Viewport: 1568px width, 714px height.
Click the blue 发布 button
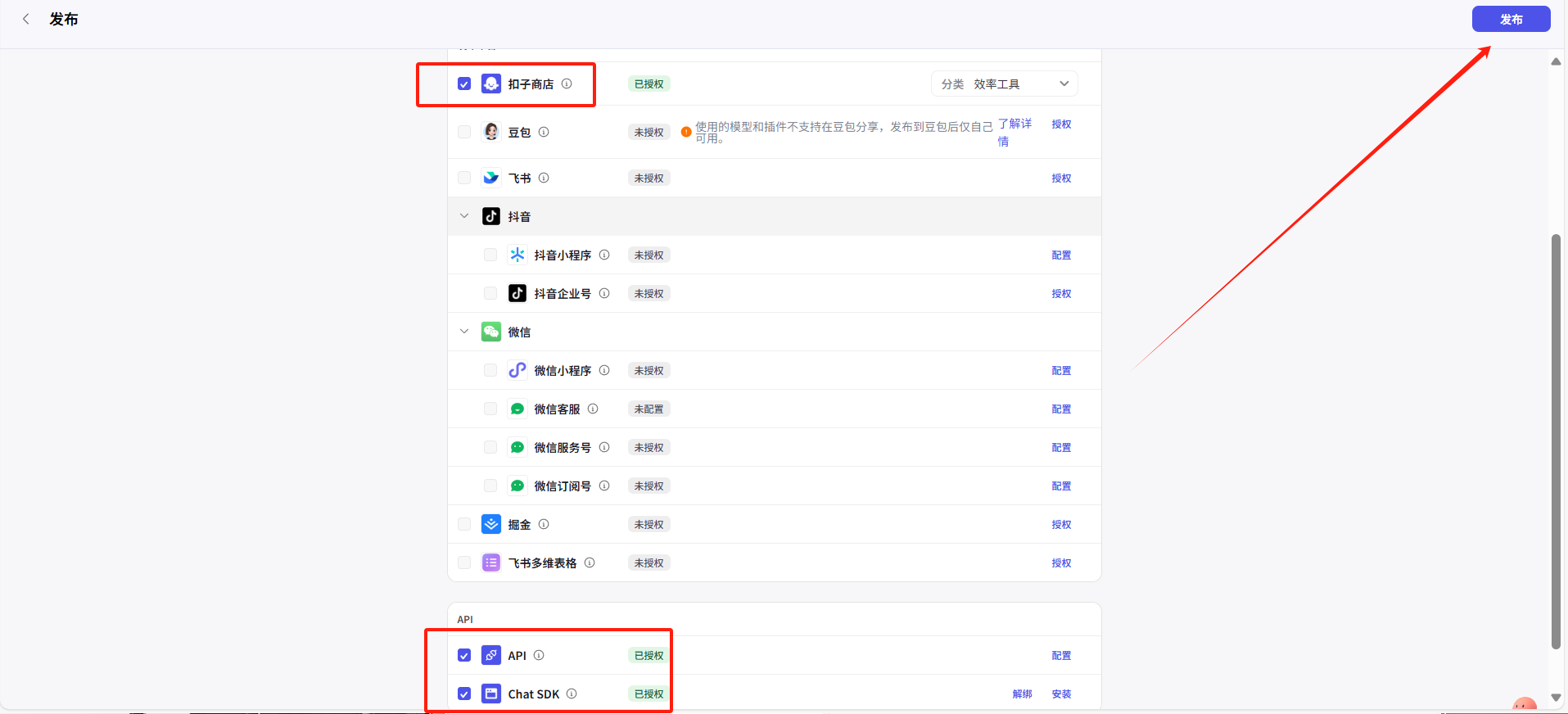[1511, 19]
